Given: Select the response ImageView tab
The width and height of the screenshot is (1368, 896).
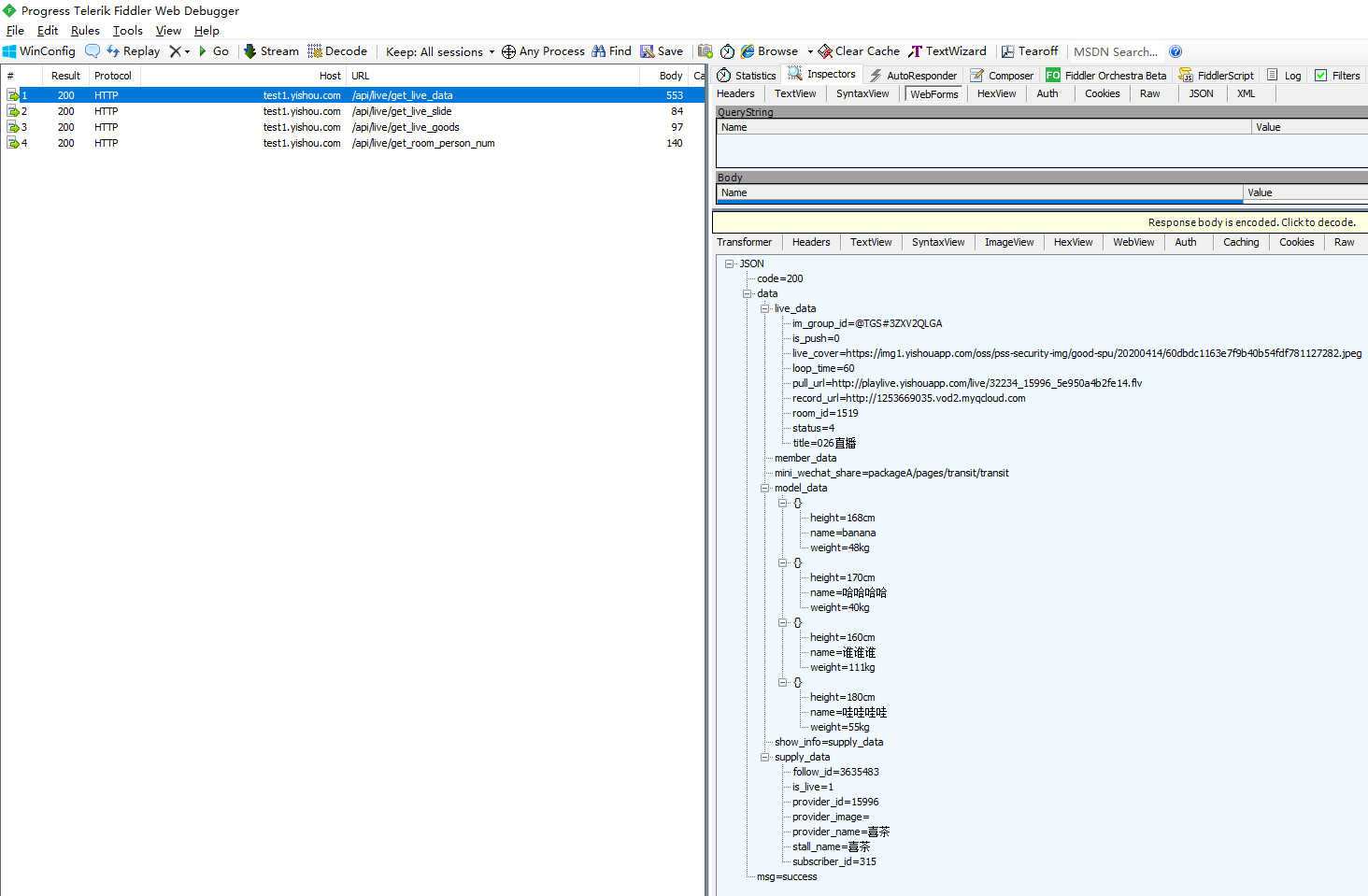Looking at the screenshot, I should coord(1009,242).
